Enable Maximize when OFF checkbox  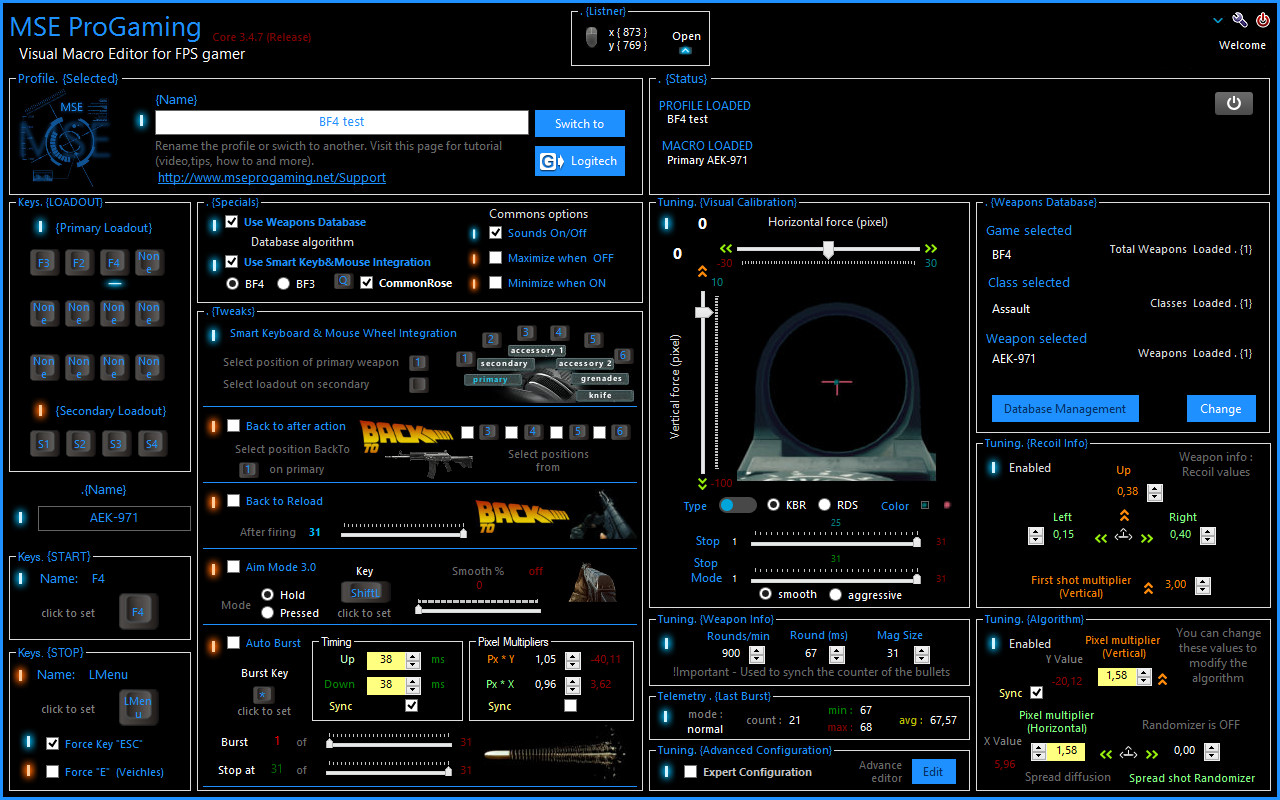[x=496, y=258]
